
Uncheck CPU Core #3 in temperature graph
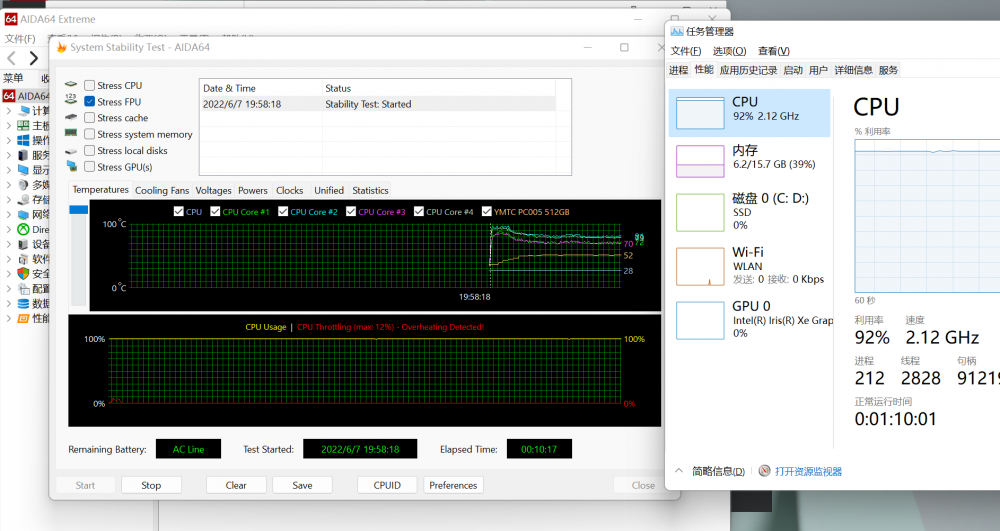click(351, 211)
